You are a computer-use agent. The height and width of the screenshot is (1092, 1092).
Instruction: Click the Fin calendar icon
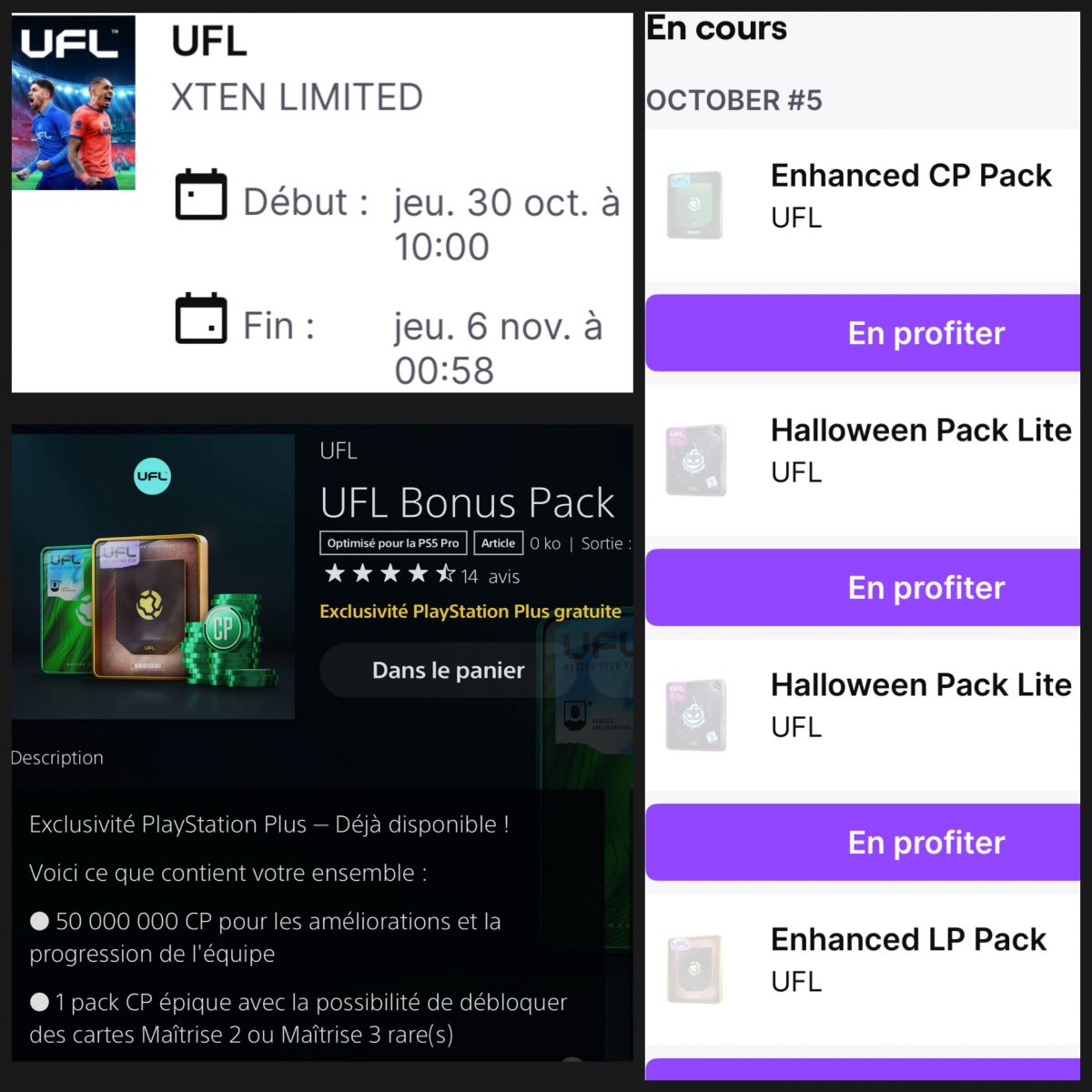[200, 318]
